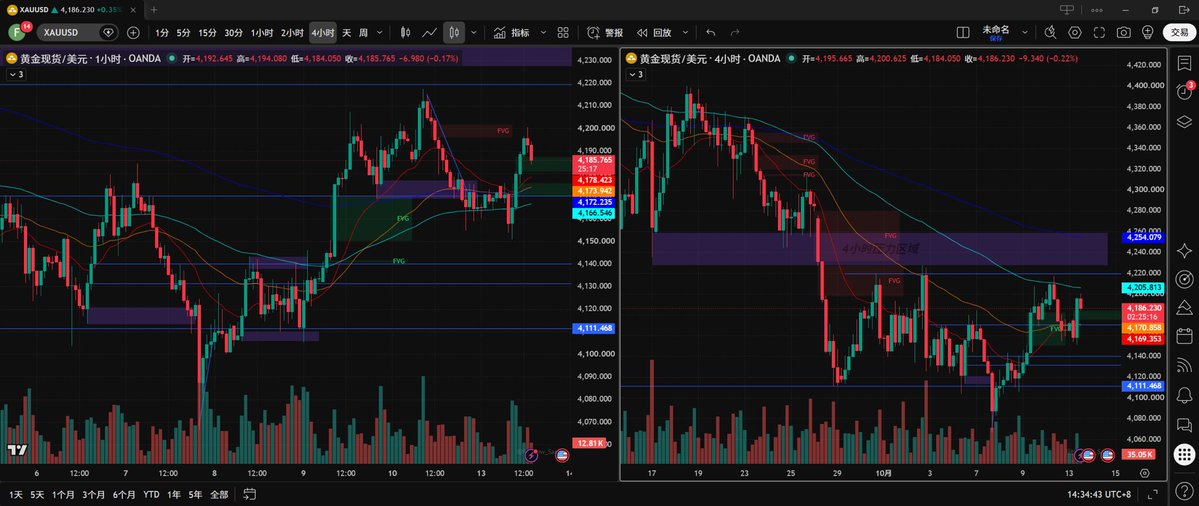Open the ideas lightbulb icon
The image size is (1199, 506).
(x=1147, y=33)
